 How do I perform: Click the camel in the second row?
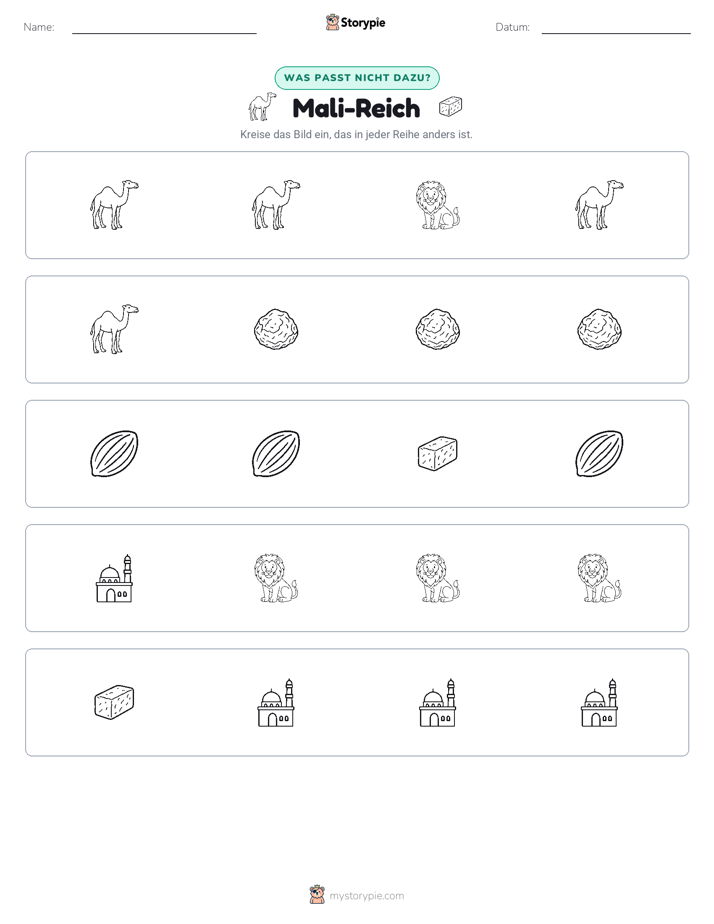tap(114, 329)
